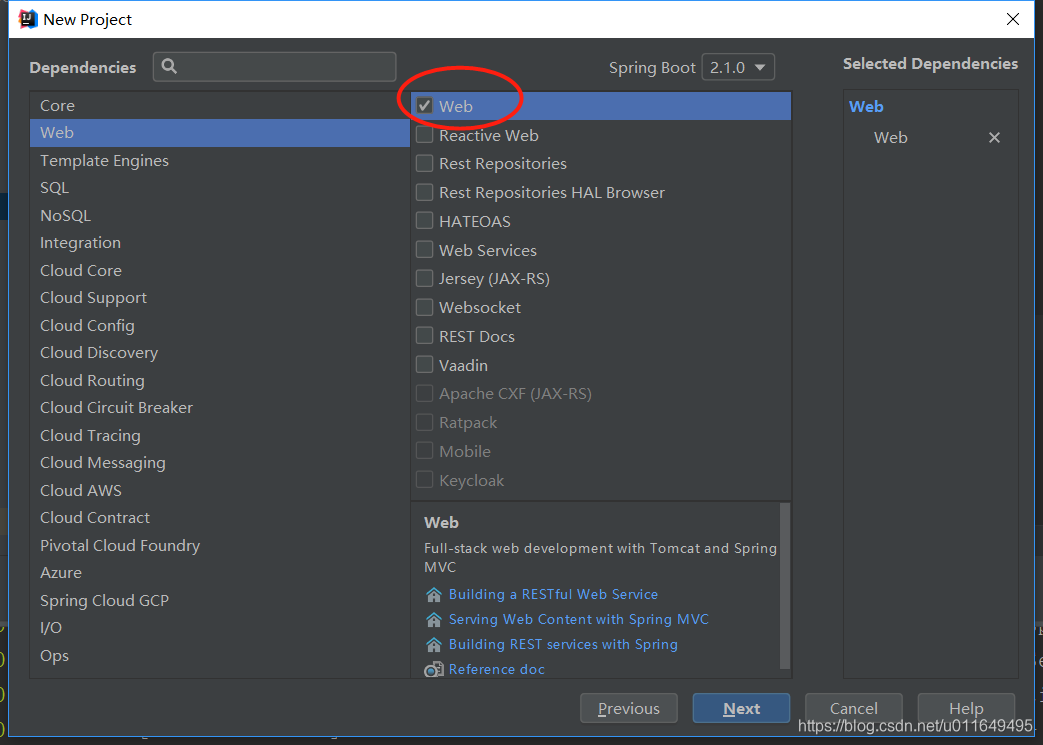Open Serving Web Content with Spring MVC

point(579,619)
